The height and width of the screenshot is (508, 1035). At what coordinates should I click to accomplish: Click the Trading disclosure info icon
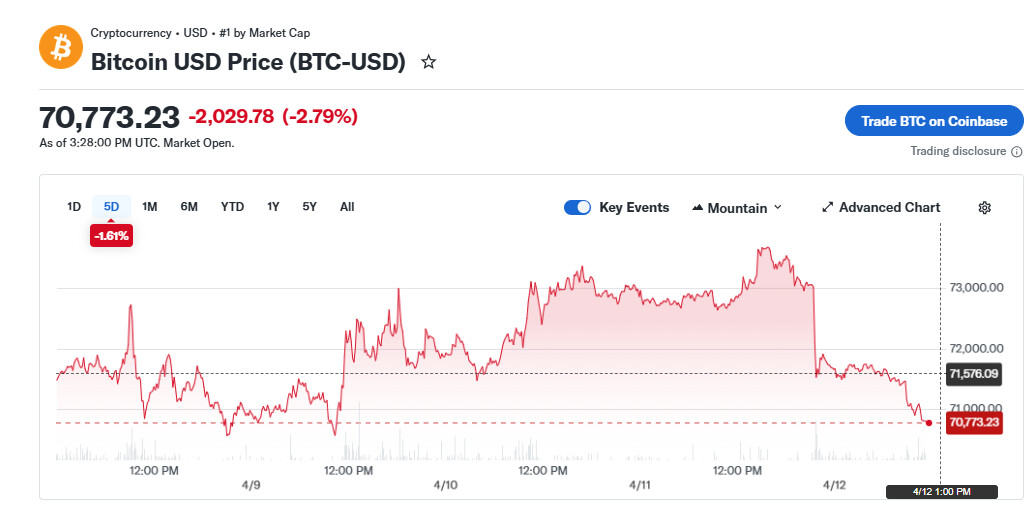coord(1017,152)
